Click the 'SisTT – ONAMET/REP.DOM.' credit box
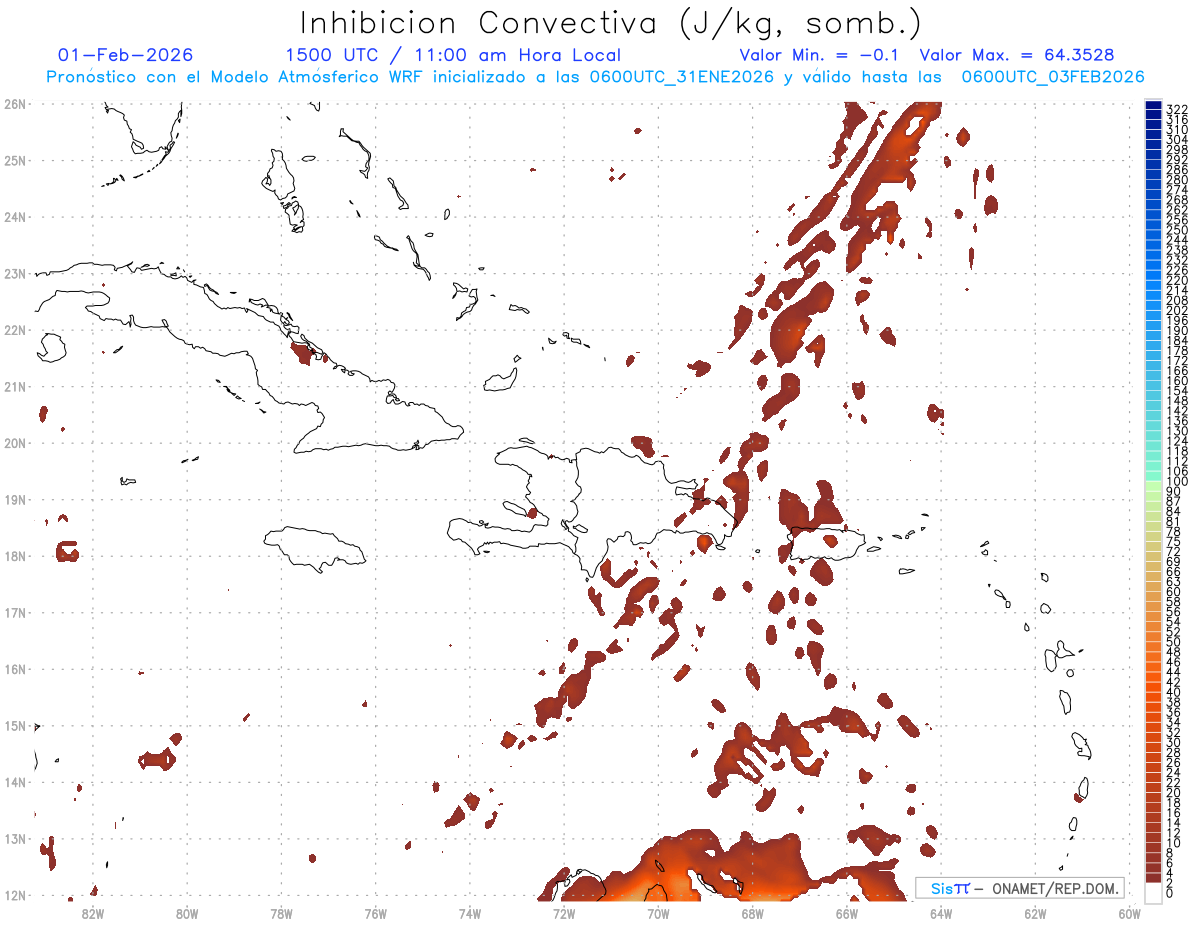 (x=1019, y=888)
